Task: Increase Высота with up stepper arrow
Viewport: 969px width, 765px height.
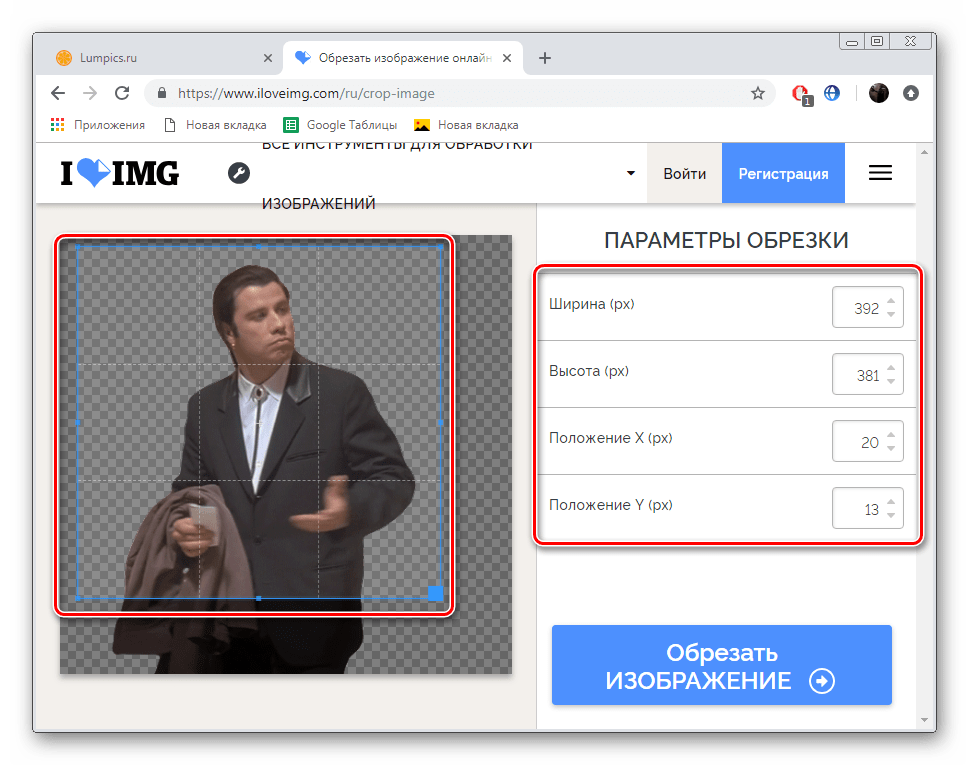Action: tap(891, 368)
